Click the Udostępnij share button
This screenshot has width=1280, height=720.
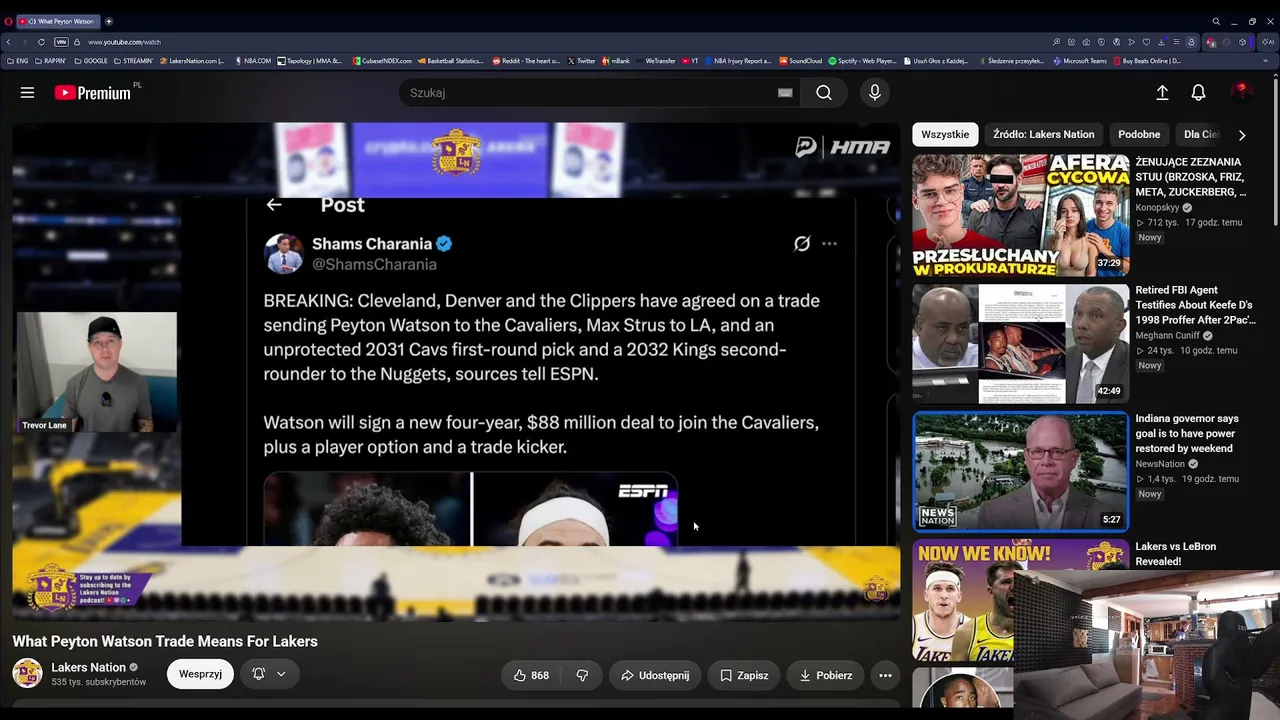pos(655,675)
